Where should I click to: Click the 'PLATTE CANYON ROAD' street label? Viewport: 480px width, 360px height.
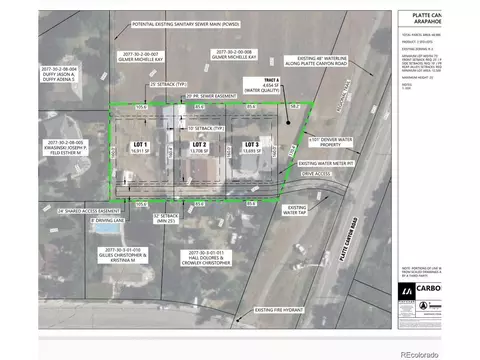[x=348, y=239]
